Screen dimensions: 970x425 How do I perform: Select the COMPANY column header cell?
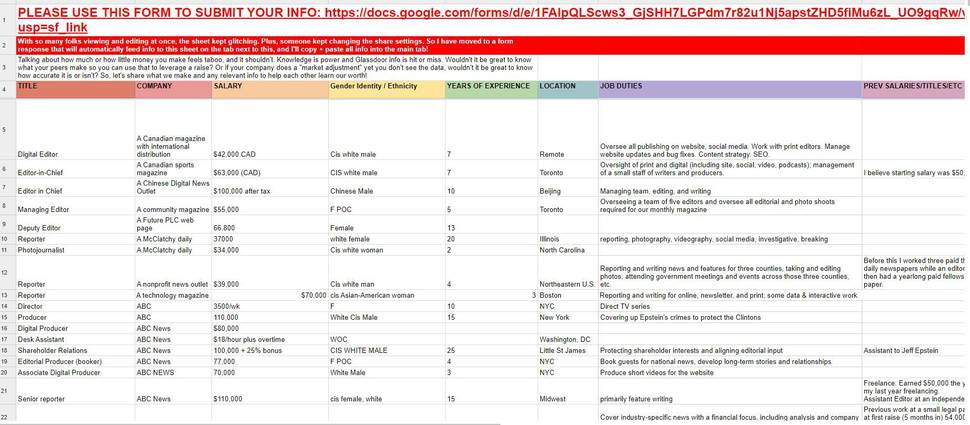point(173,89)
